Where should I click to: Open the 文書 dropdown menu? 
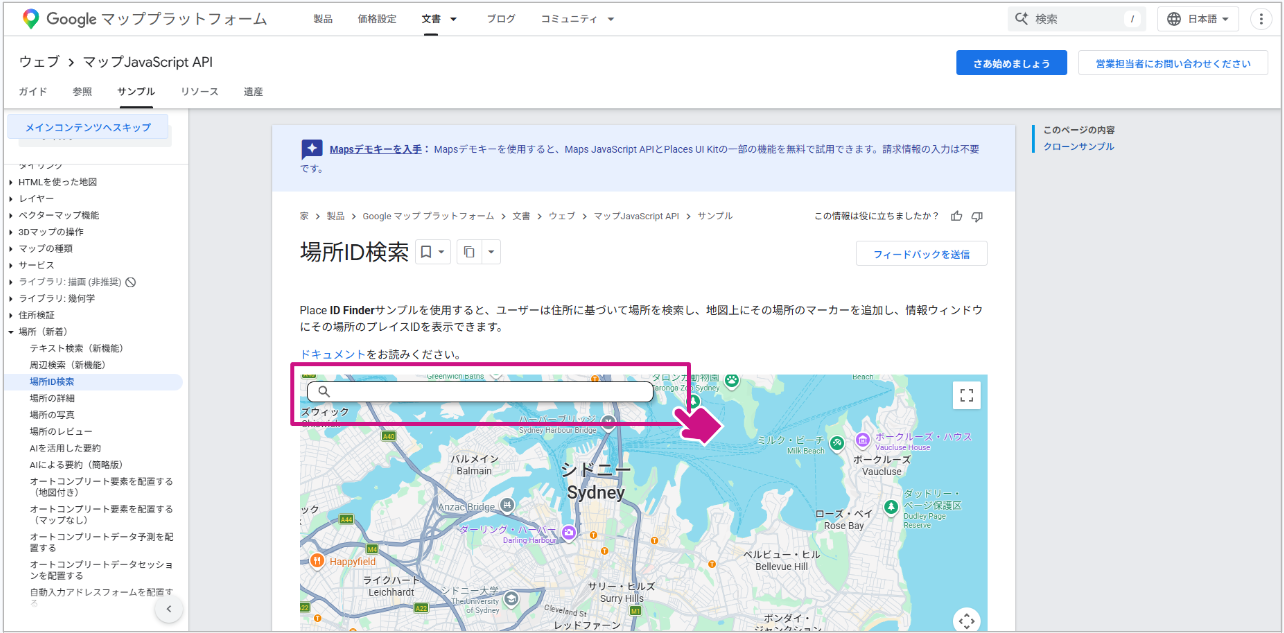(439, 19)
